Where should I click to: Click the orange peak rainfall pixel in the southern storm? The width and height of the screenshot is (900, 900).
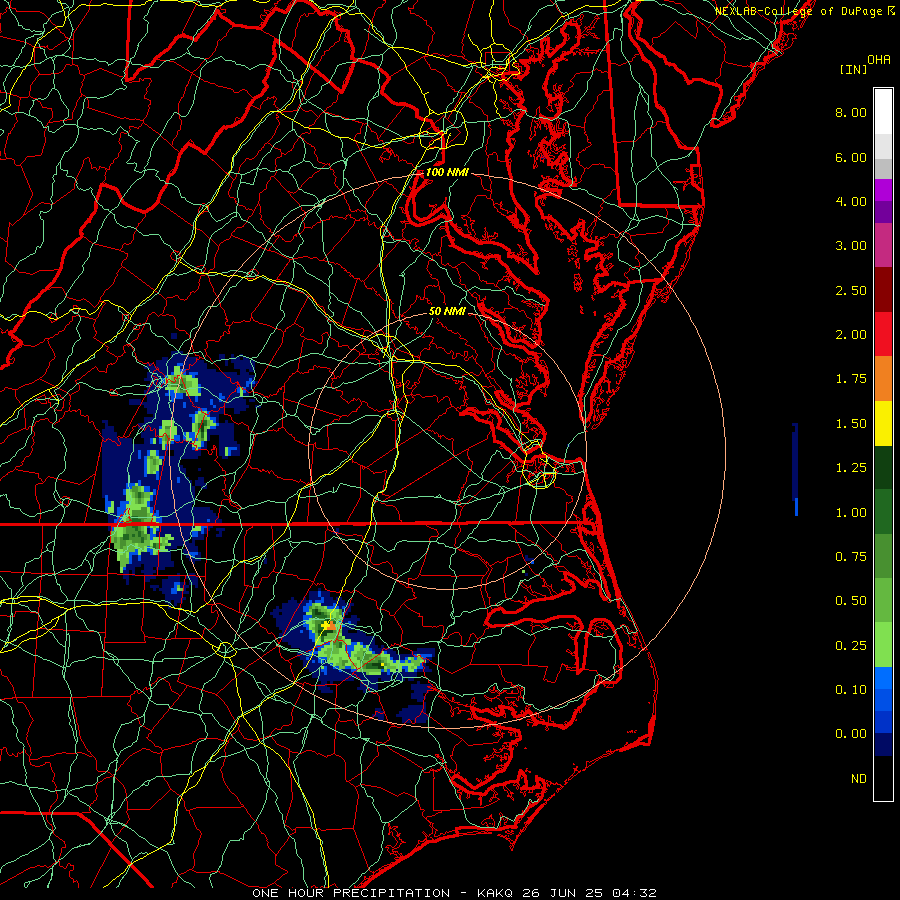331,625
